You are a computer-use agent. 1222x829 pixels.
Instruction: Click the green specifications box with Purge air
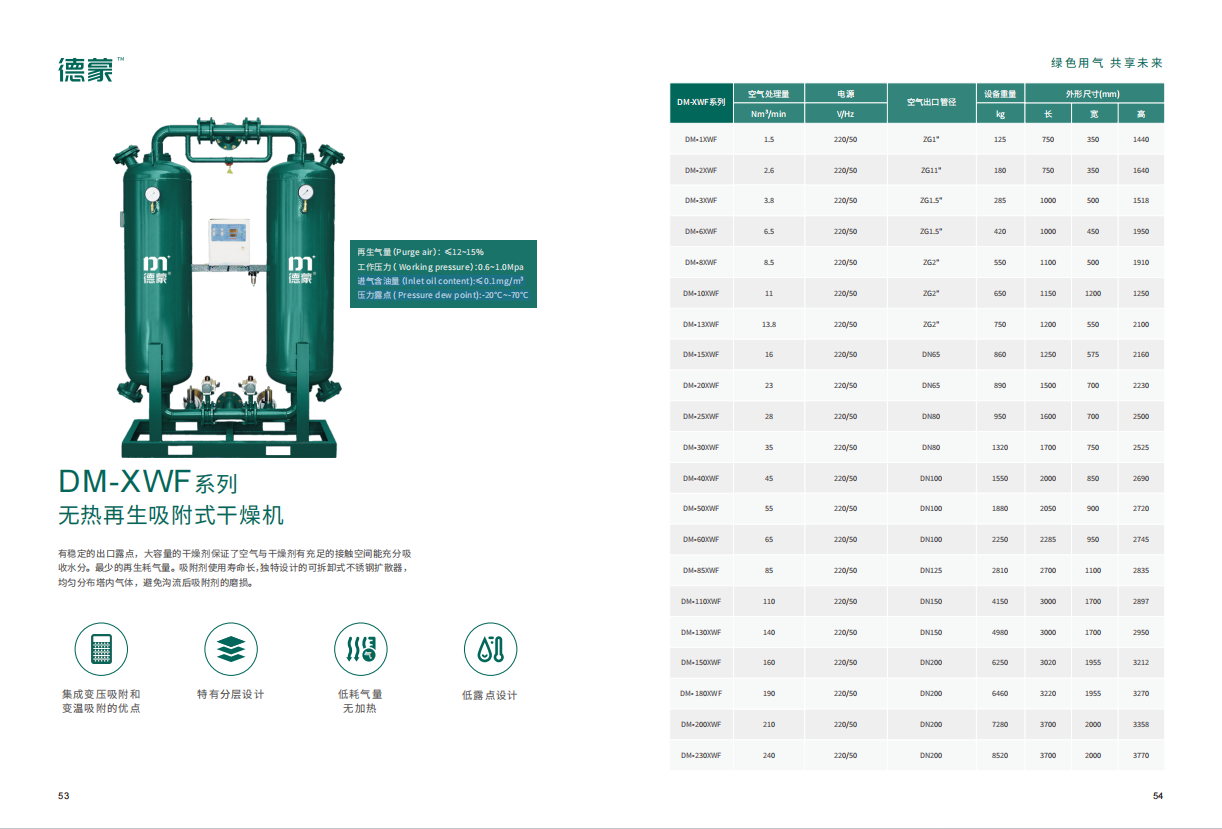tap(443, 274)
